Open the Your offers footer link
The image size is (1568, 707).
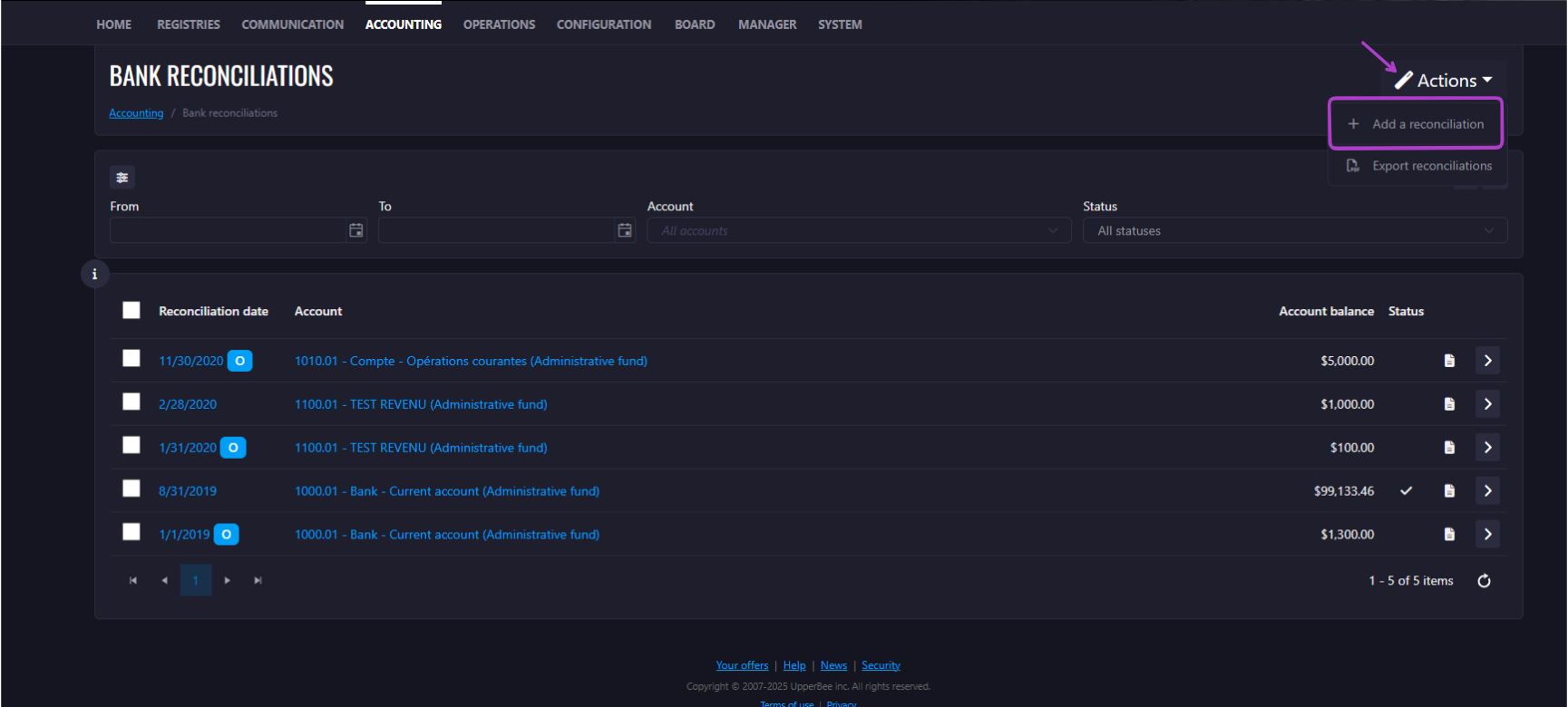click(742, 665)
